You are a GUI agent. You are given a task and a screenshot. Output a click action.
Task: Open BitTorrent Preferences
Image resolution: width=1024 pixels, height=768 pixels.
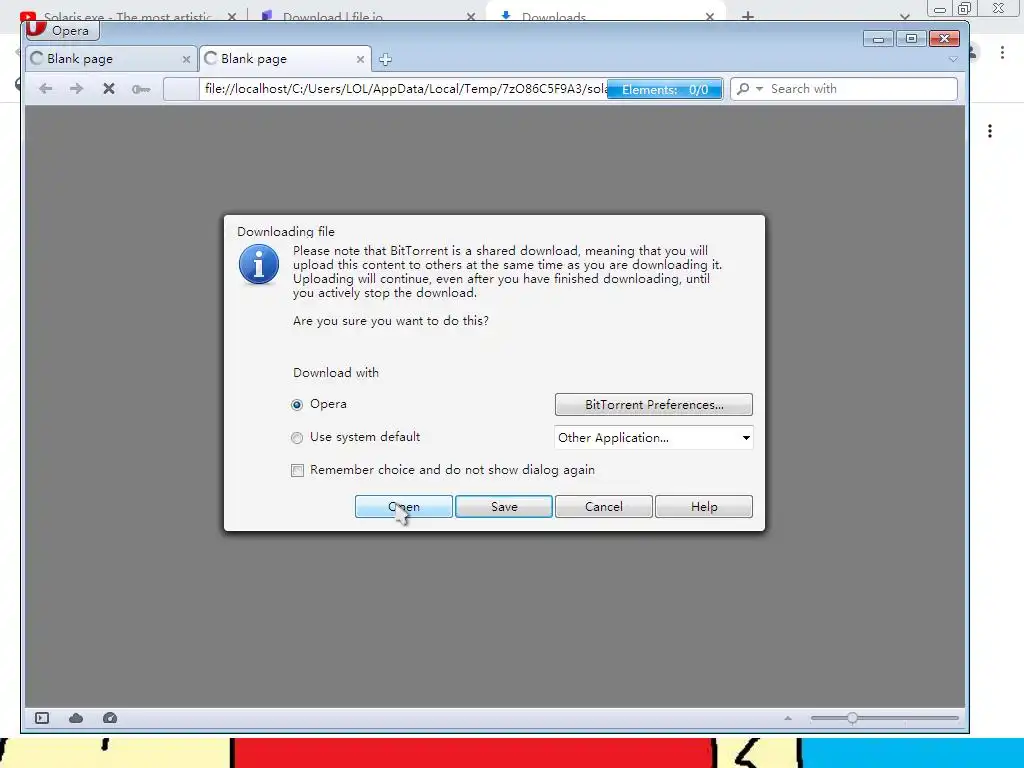tap(654, 405)
